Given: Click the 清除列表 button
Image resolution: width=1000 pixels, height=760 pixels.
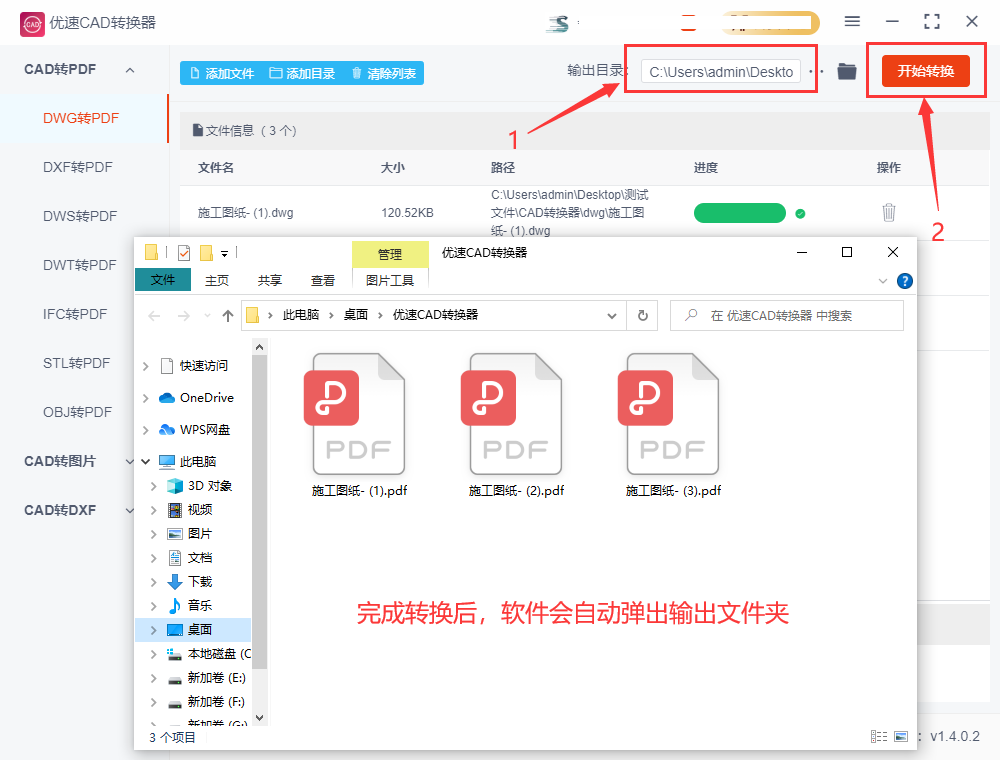Looking at the screenshot, I should [x=383, y=73].
